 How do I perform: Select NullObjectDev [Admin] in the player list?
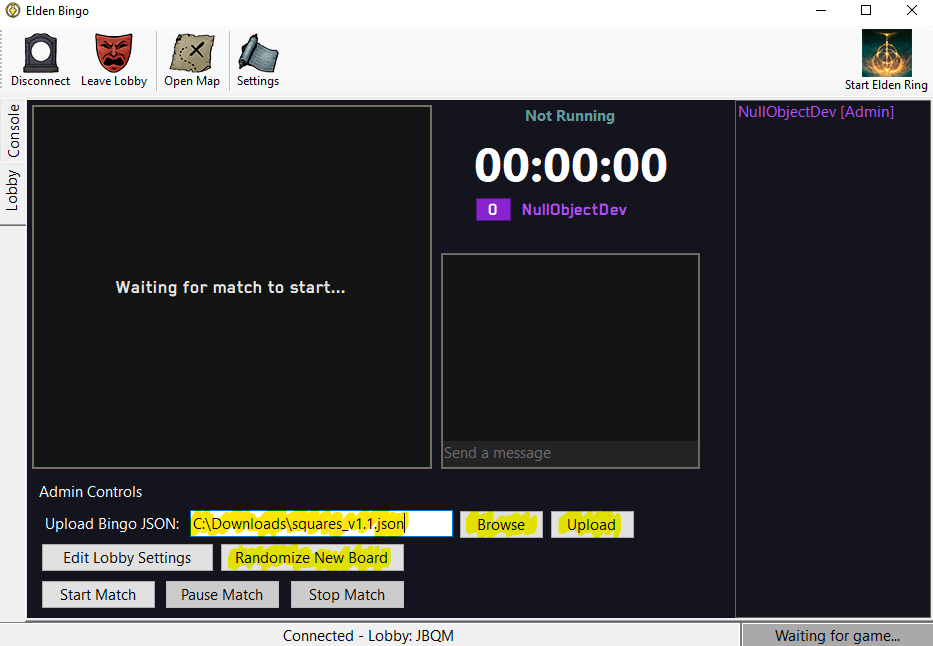816,112
